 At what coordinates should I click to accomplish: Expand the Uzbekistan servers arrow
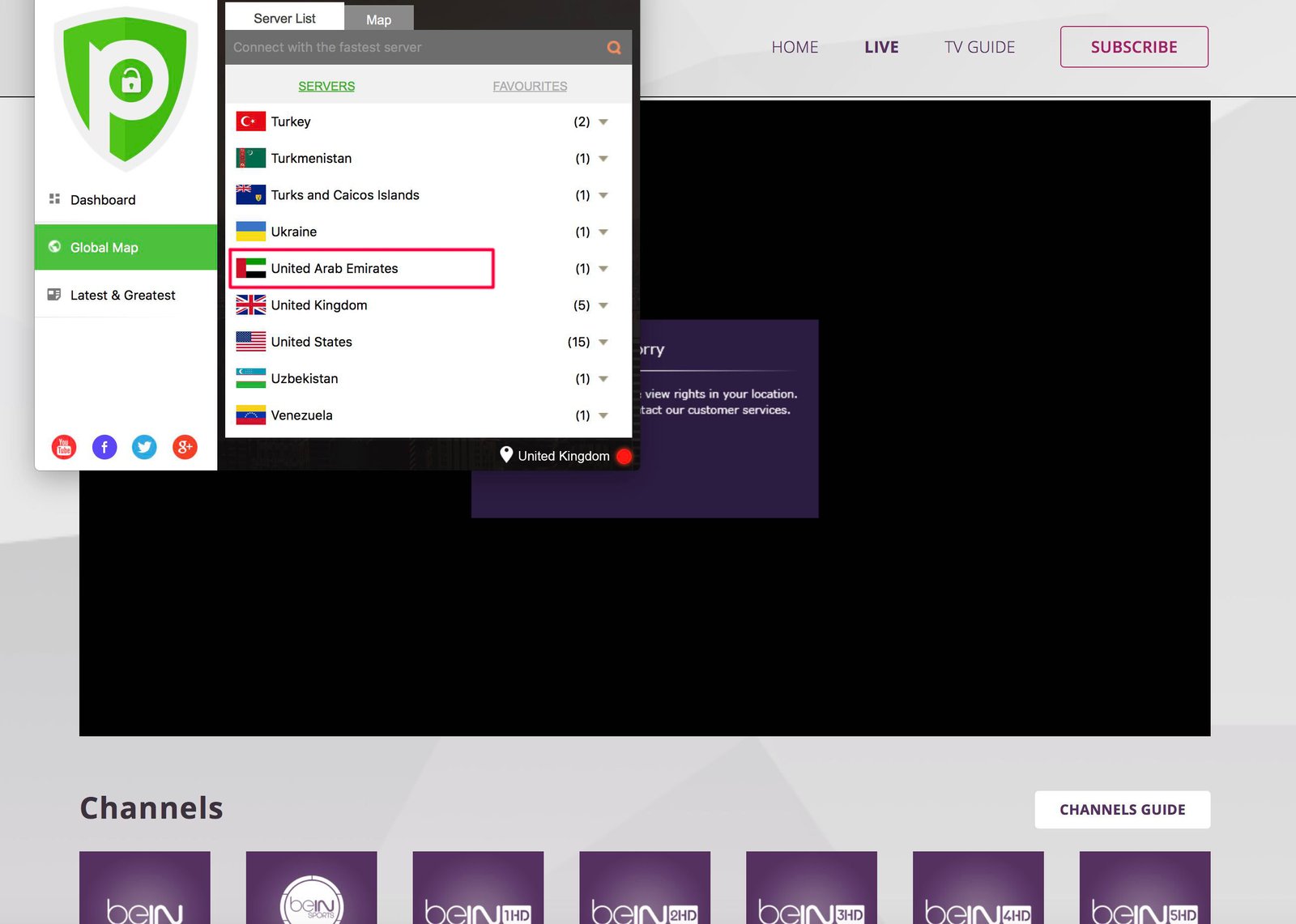[603, 379]
